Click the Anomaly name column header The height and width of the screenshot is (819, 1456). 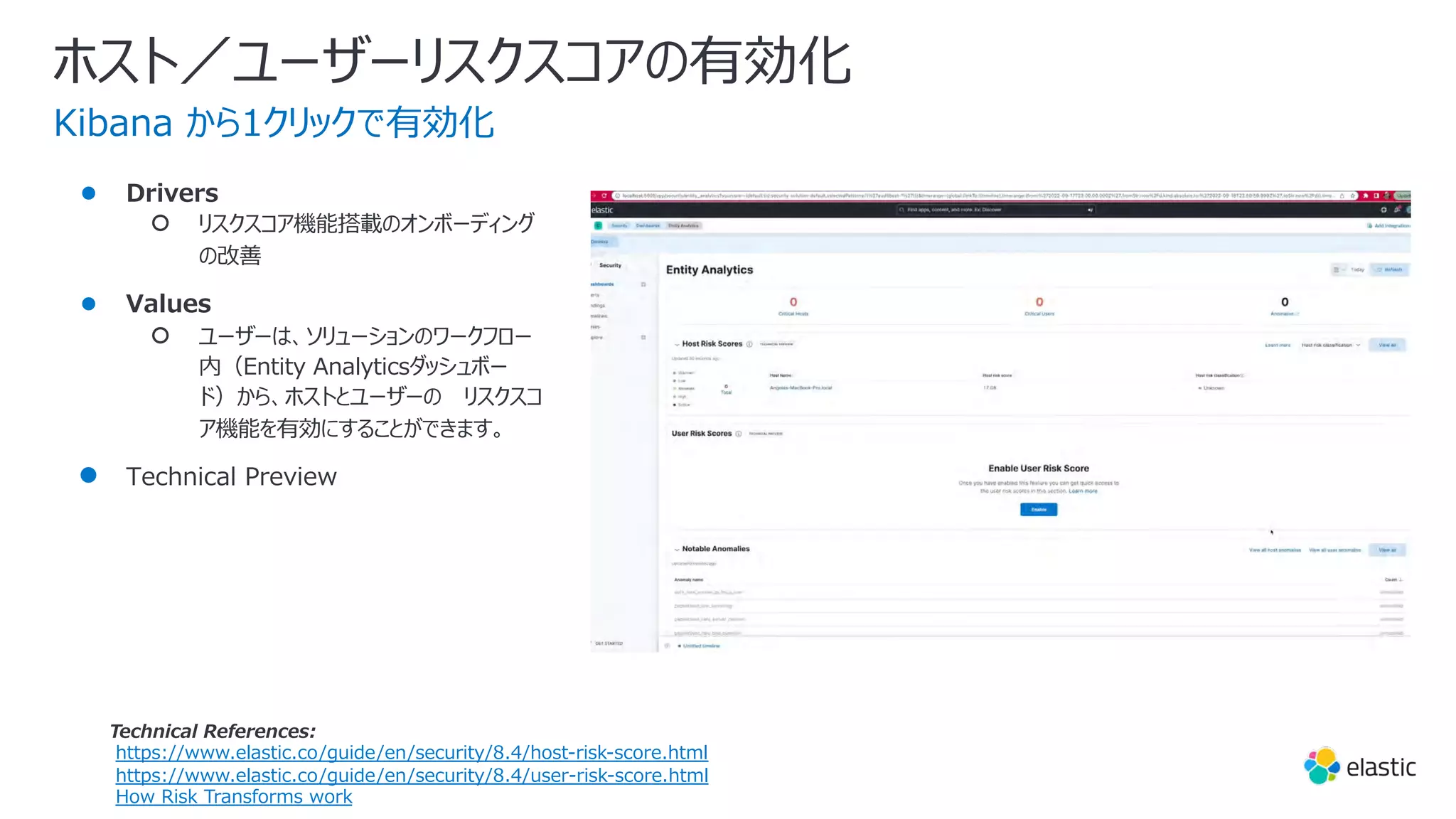[x=688, y=579]
